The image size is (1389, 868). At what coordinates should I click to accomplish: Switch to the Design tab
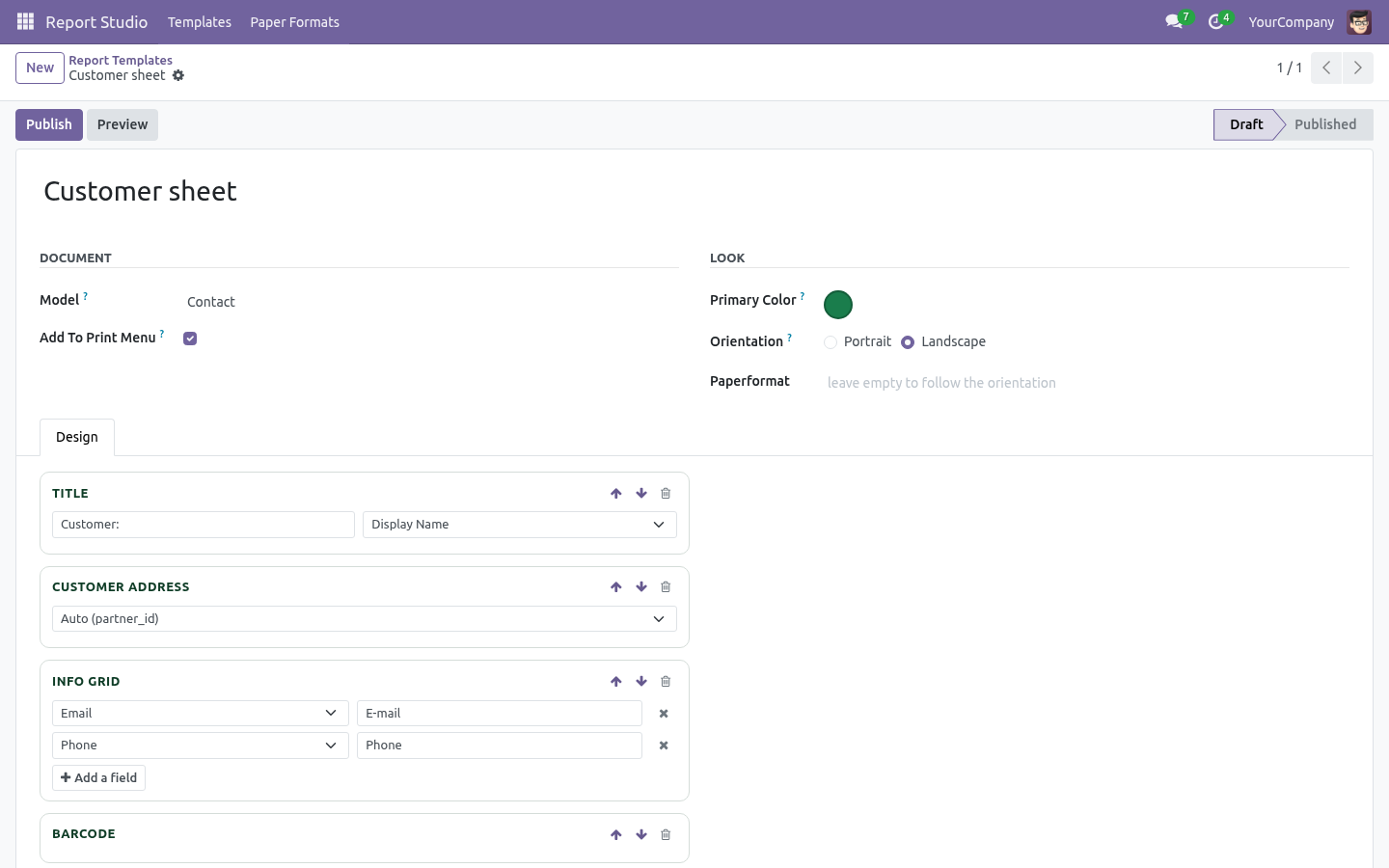pyautogui.click(x=77, y=437)
